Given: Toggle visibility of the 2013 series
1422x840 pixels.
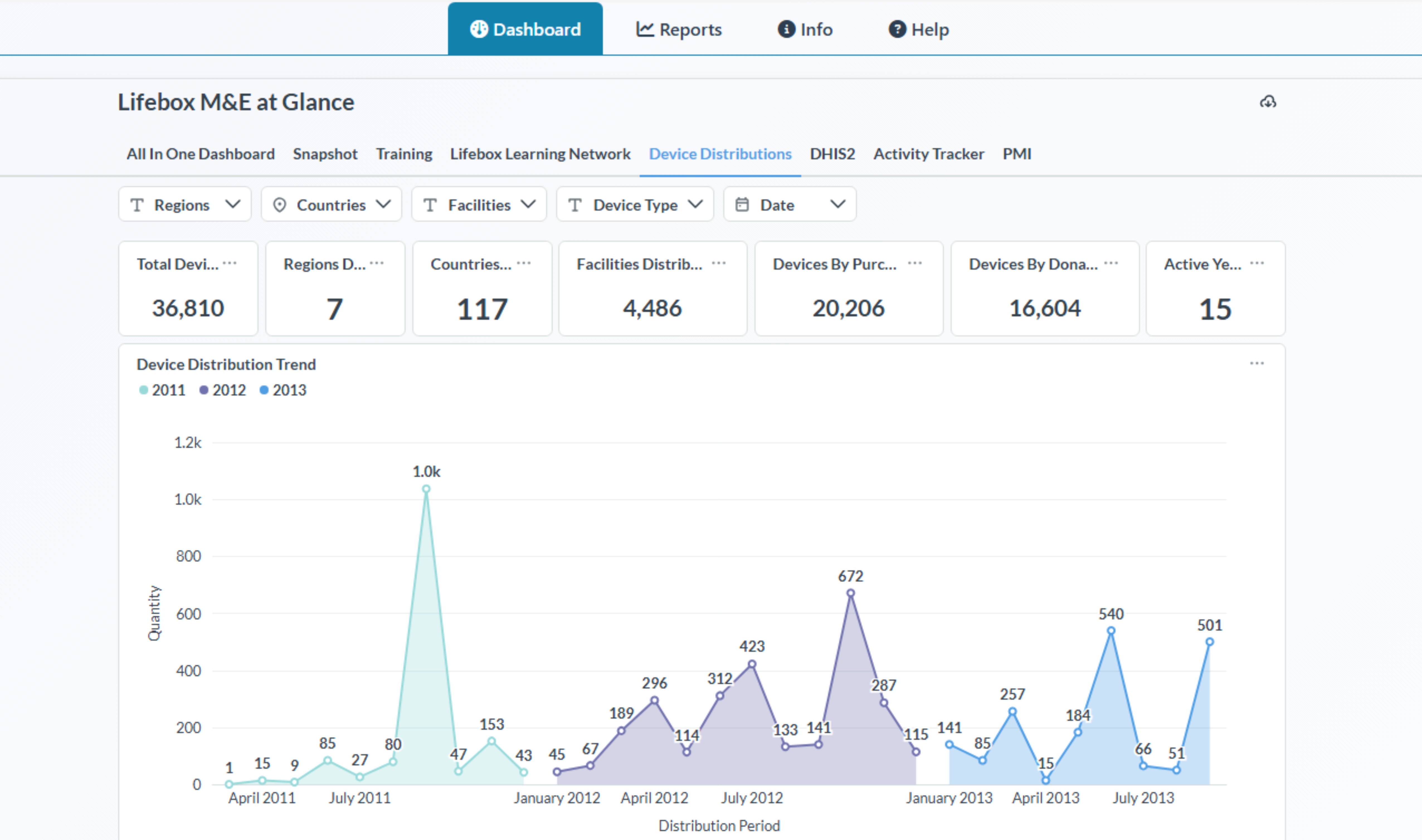Looking at the screenshot, I should pos(283,389).
